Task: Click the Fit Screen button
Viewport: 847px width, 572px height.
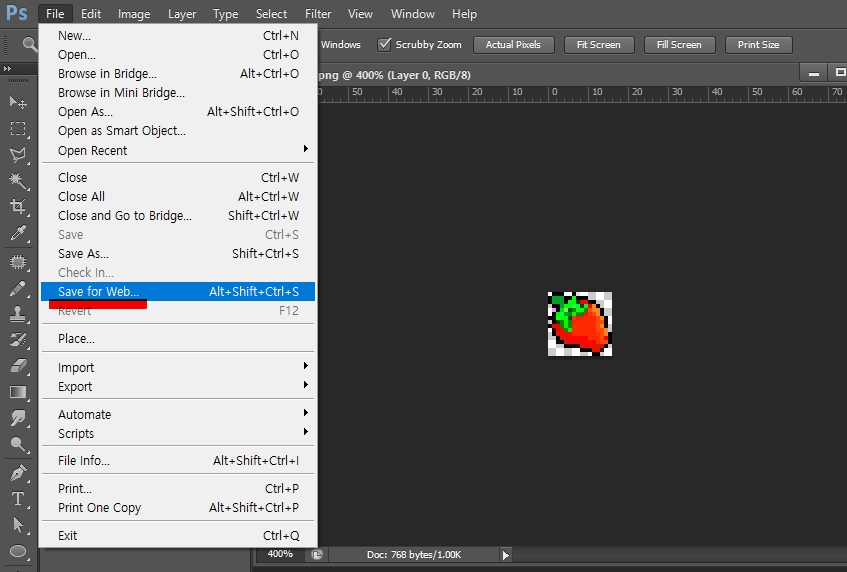Action: (599, 45)
